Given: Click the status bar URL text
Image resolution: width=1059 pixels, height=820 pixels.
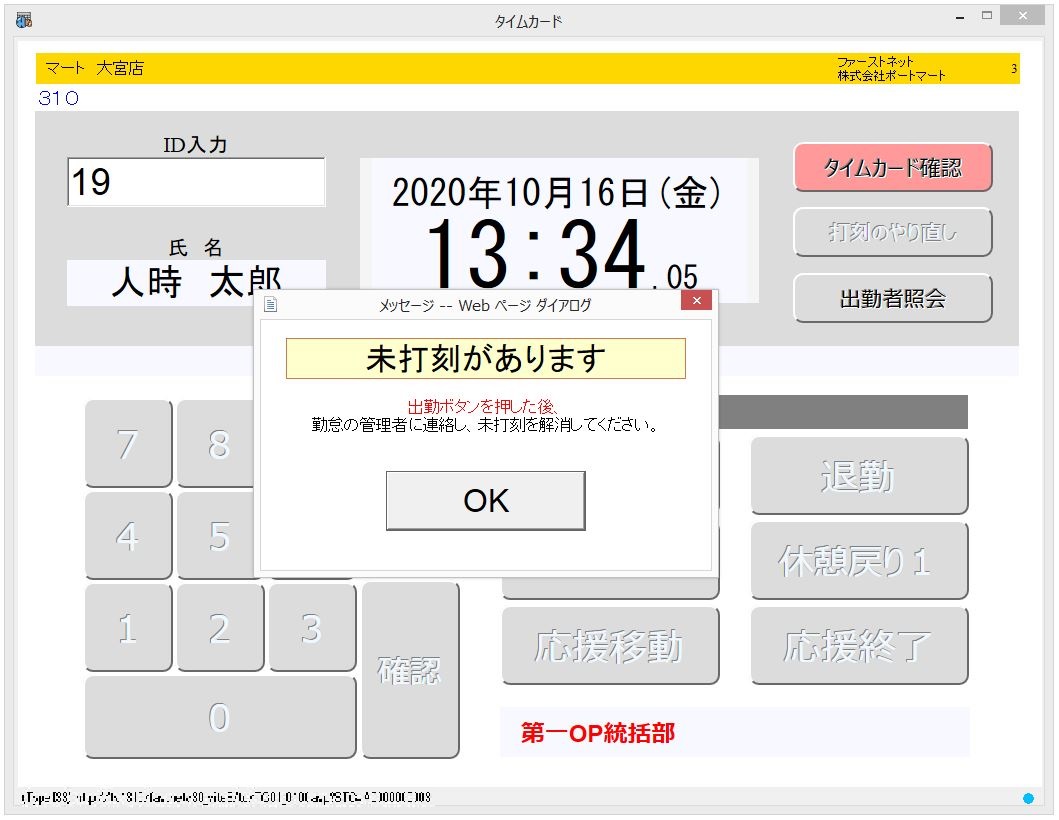Looking at the screenshot, I should pos(226,797).
